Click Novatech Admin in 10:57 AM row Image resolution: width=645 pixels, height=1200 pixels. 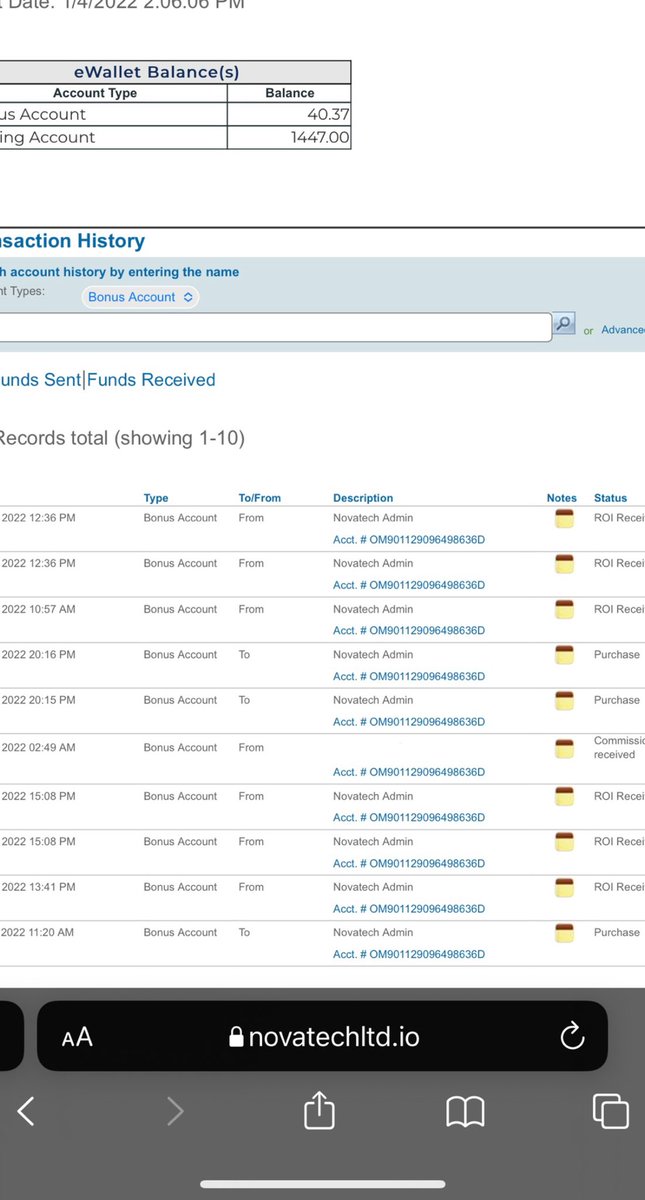373,609
